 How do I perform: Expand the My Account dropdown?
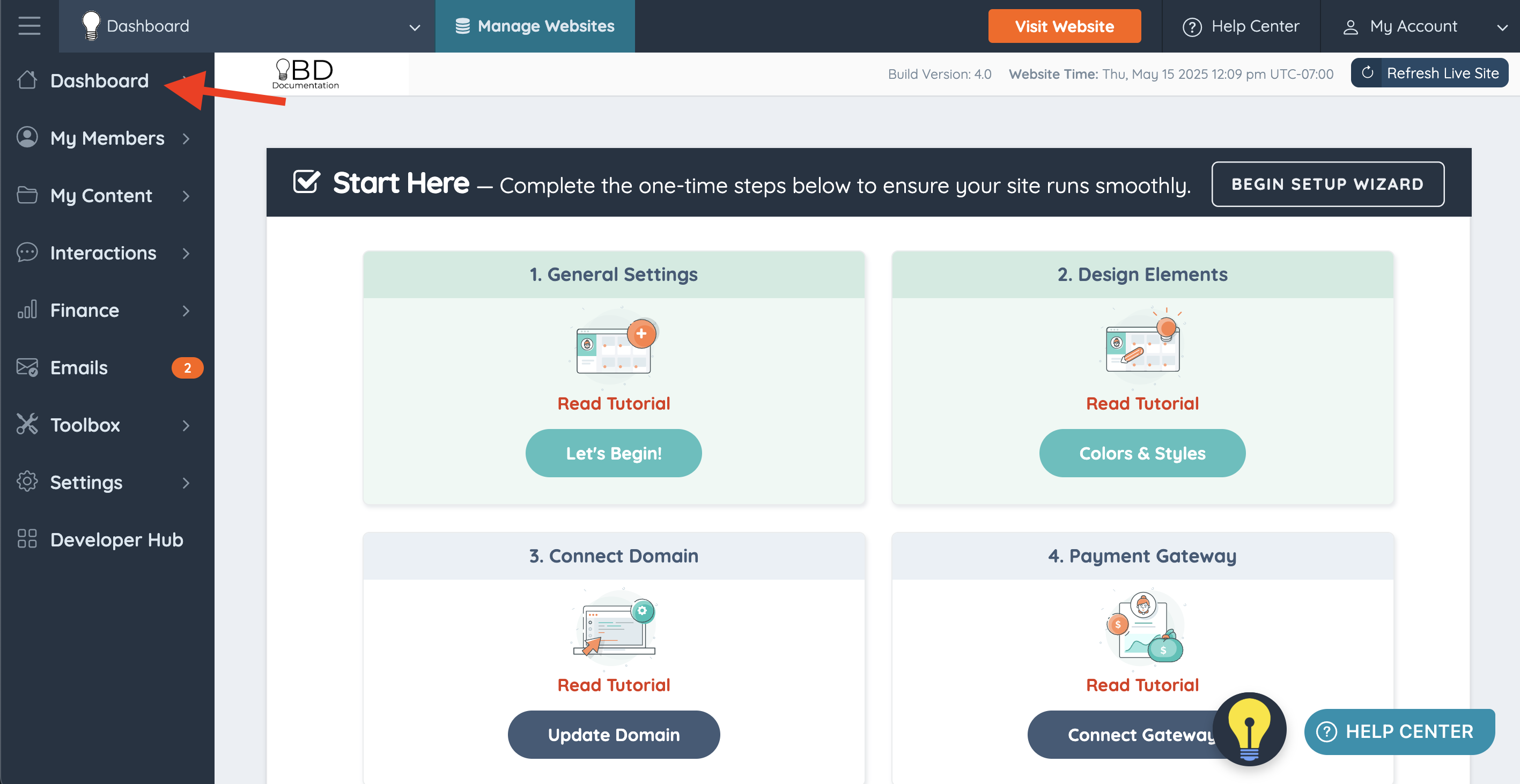(1501, 27)
